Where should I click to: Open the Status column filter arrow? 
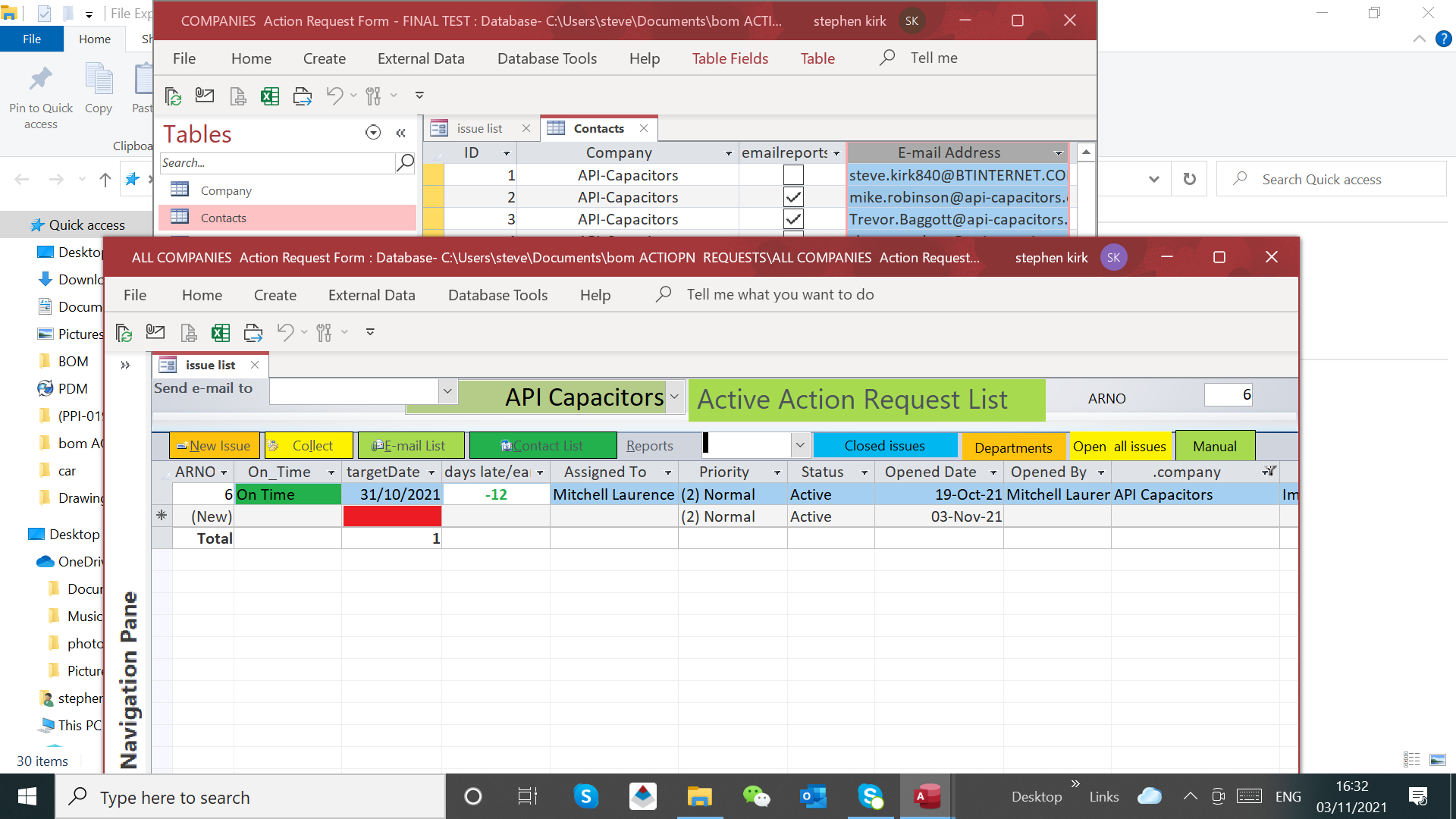click(x=864, y=472)
